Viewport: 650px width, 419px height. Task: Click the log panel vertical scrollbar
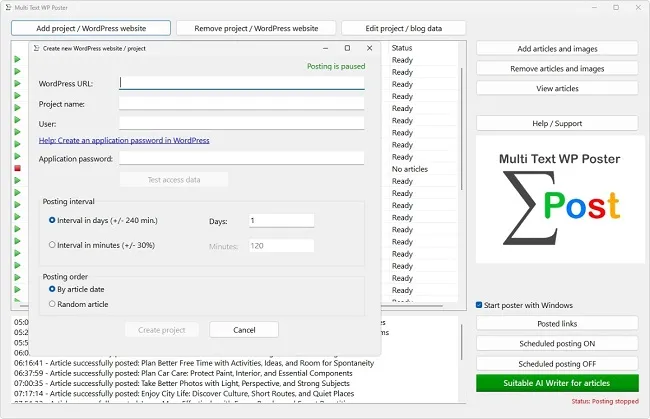461,342
